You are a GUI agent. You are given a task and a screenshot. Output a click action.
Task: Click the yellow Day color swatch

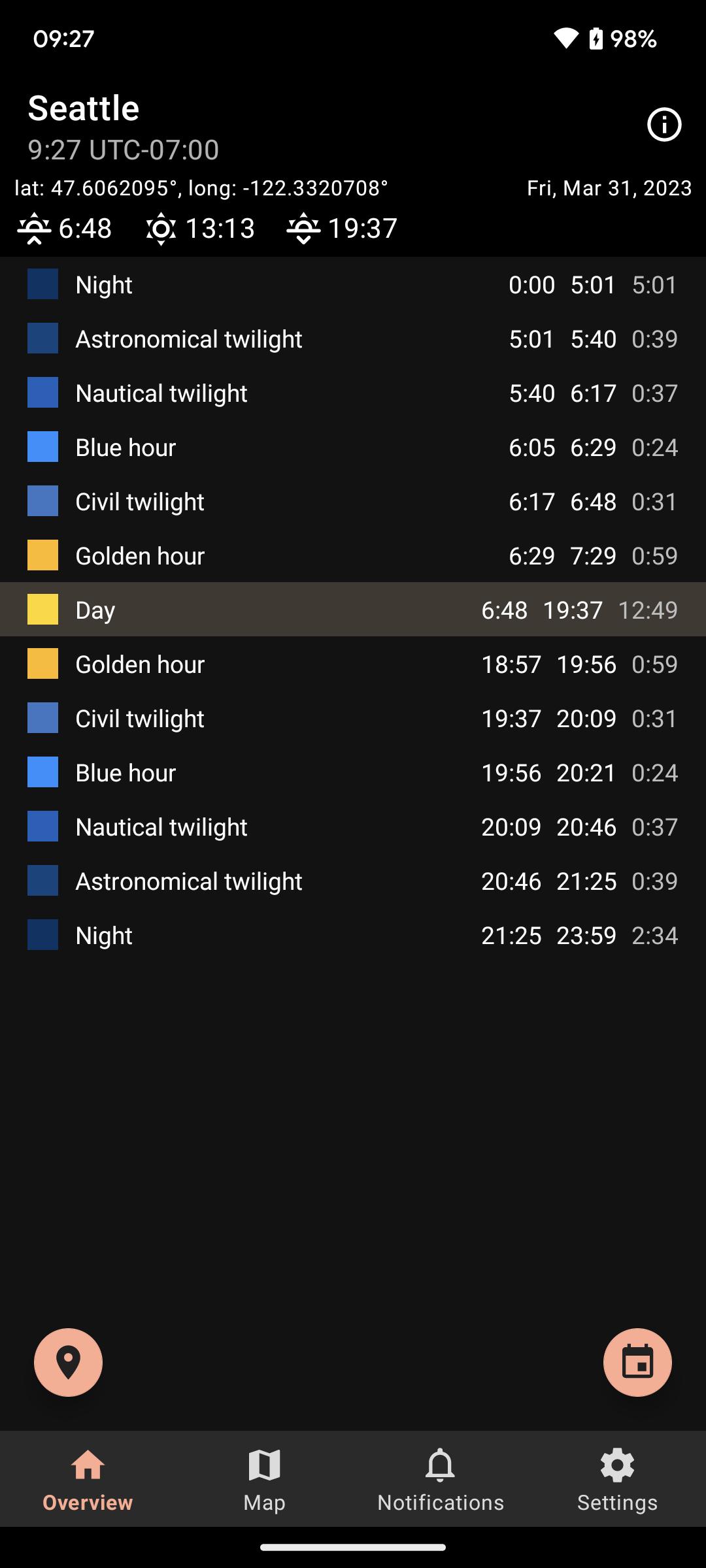pos(42,610)
